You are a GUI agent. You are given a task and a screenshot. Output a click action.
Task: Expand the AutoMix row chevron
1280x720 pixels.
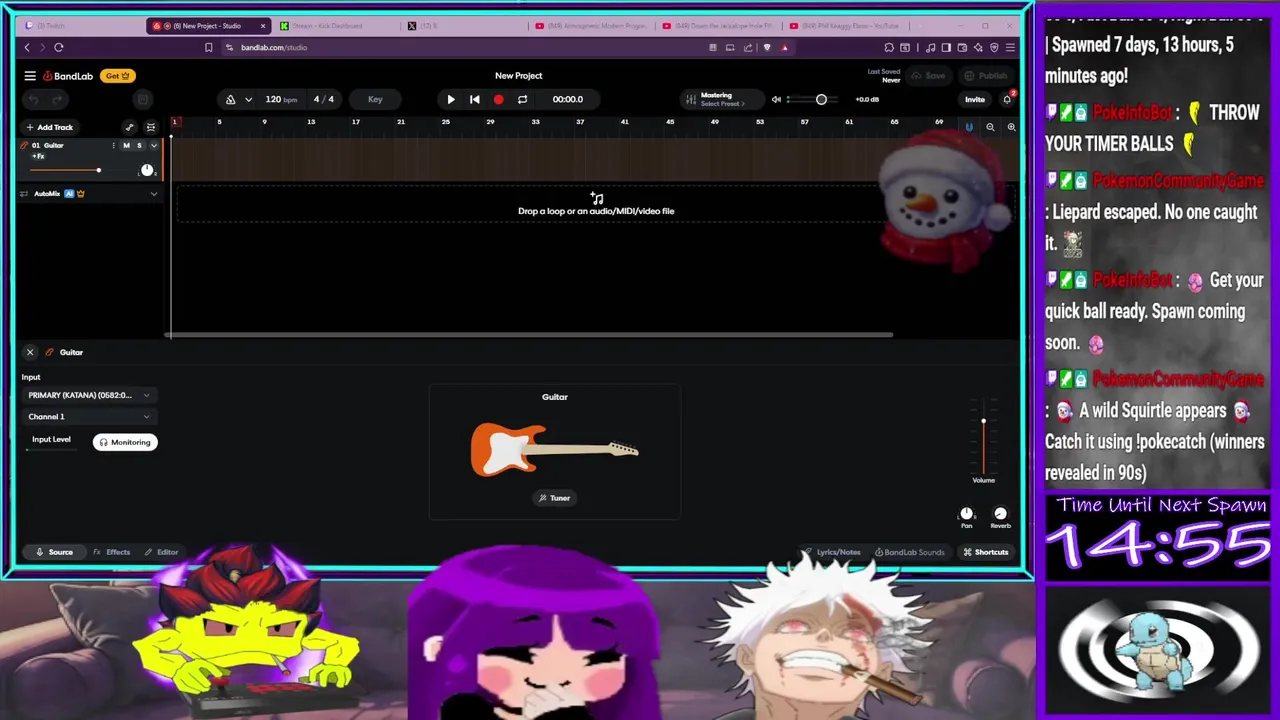pos(153,194)
